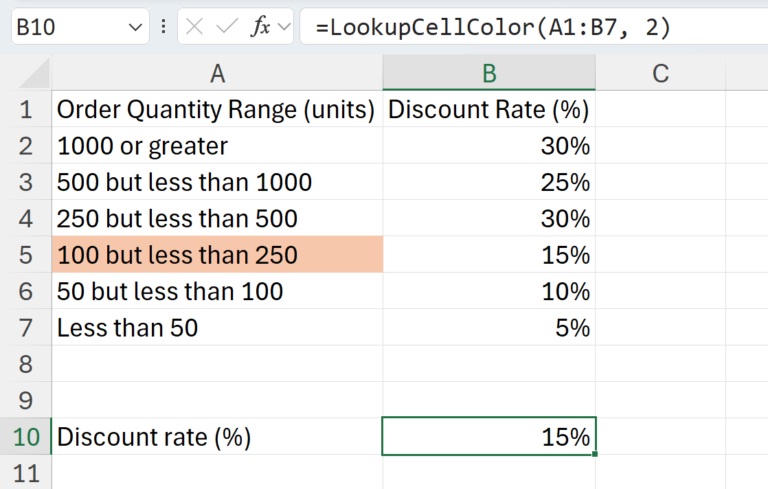Viewport: 768px width, 489px height.
Task: Select column A header
Action: click(216, 73)
